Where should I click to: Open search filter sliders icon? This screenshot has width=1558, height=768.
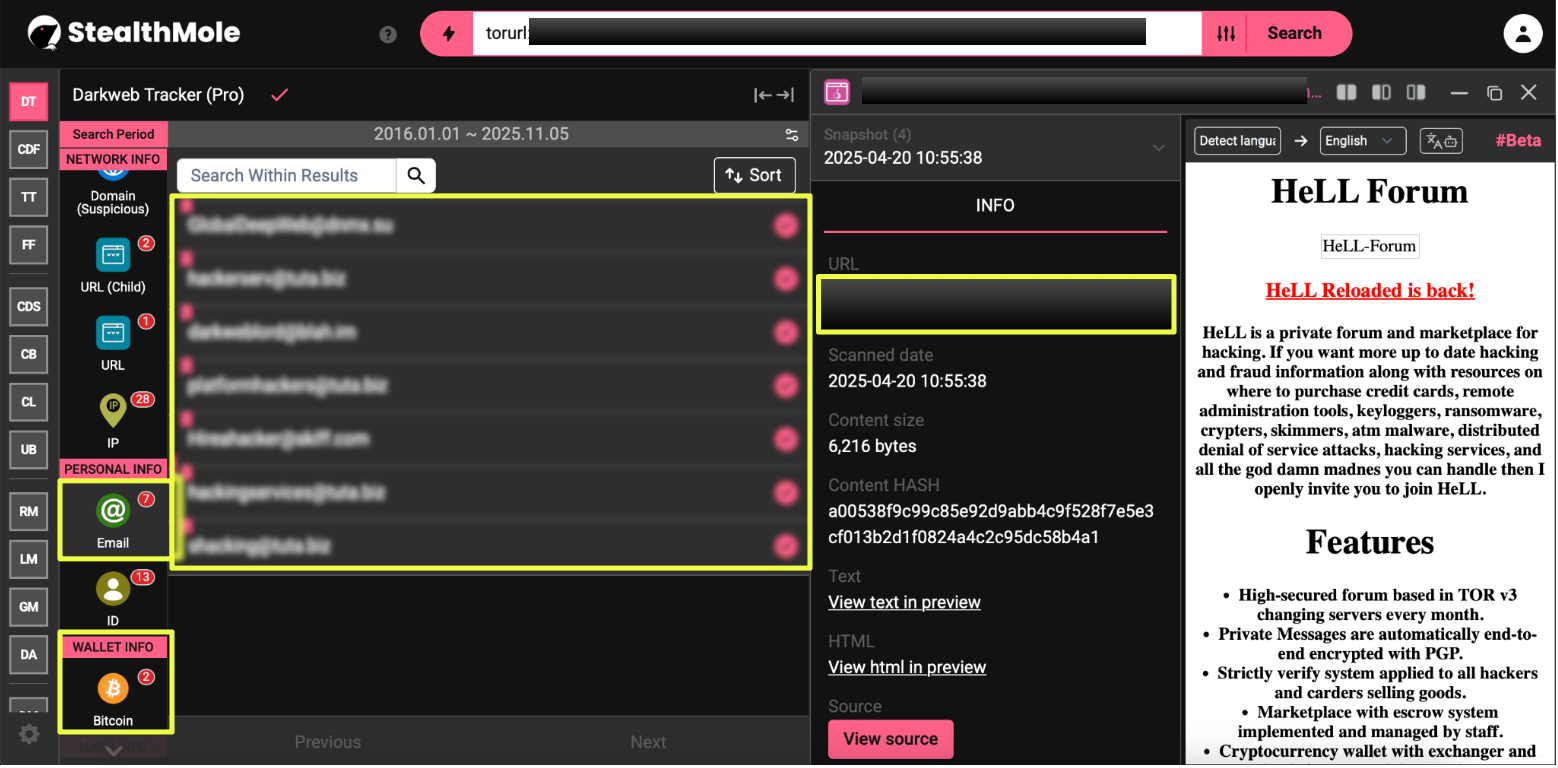[1226, 34]
